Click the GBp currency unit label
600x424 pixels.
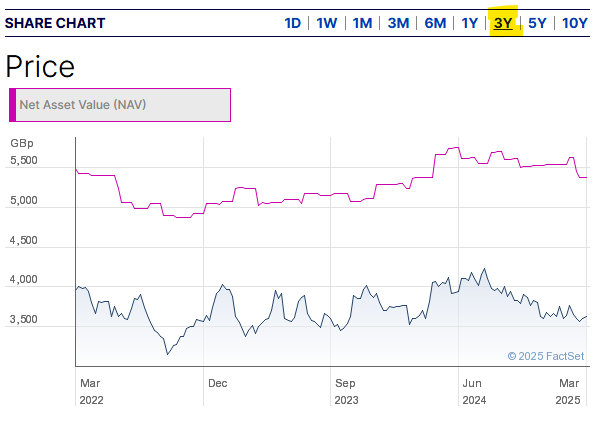[21, 142]
